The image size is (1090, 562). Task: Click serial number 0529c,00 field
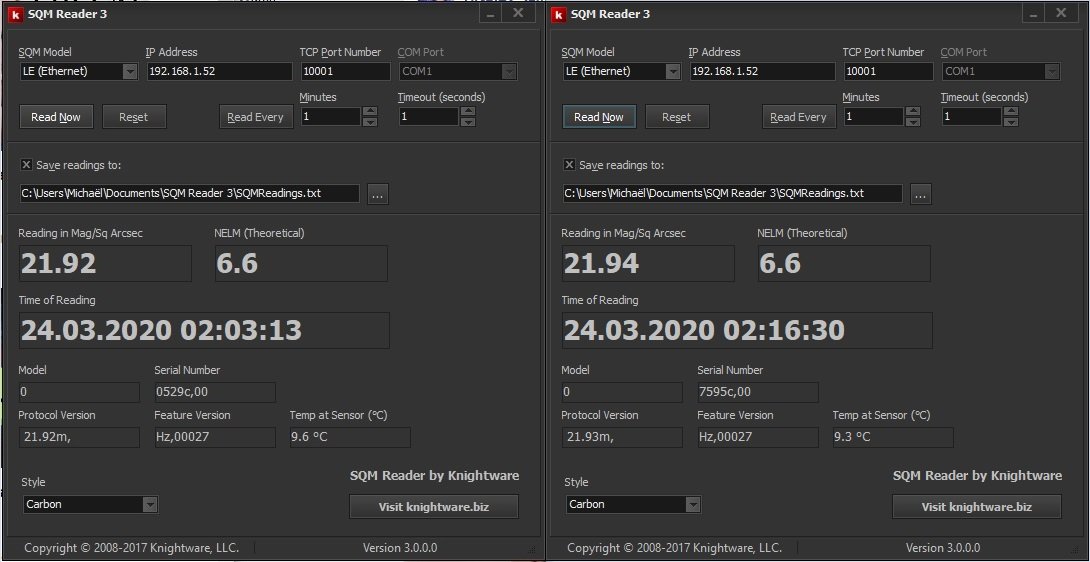point(215,392)
